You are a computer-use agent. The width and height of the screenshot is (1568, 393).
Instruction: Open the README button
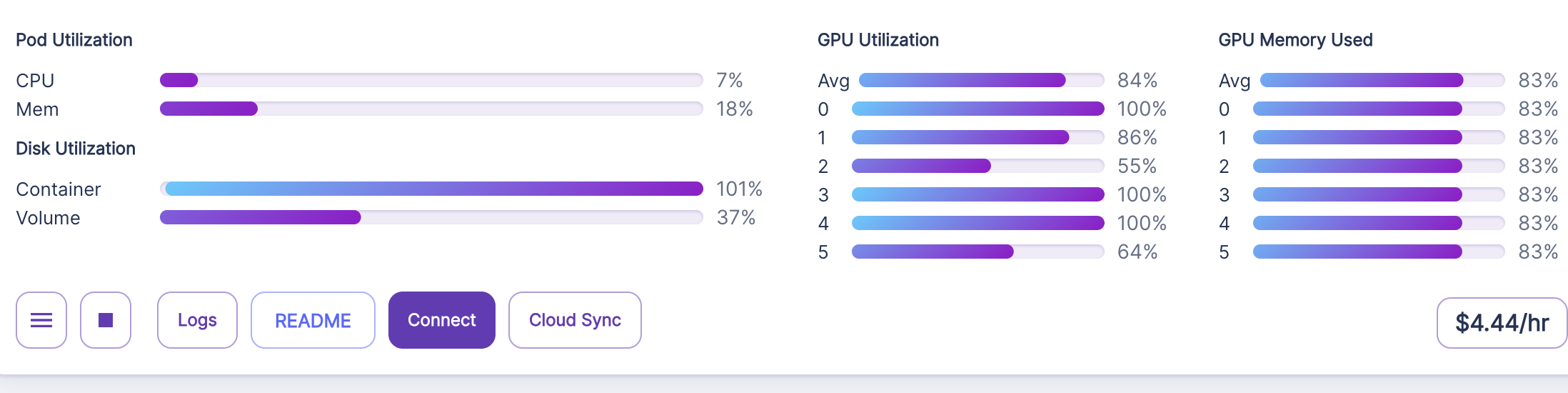tap(313, 320)
